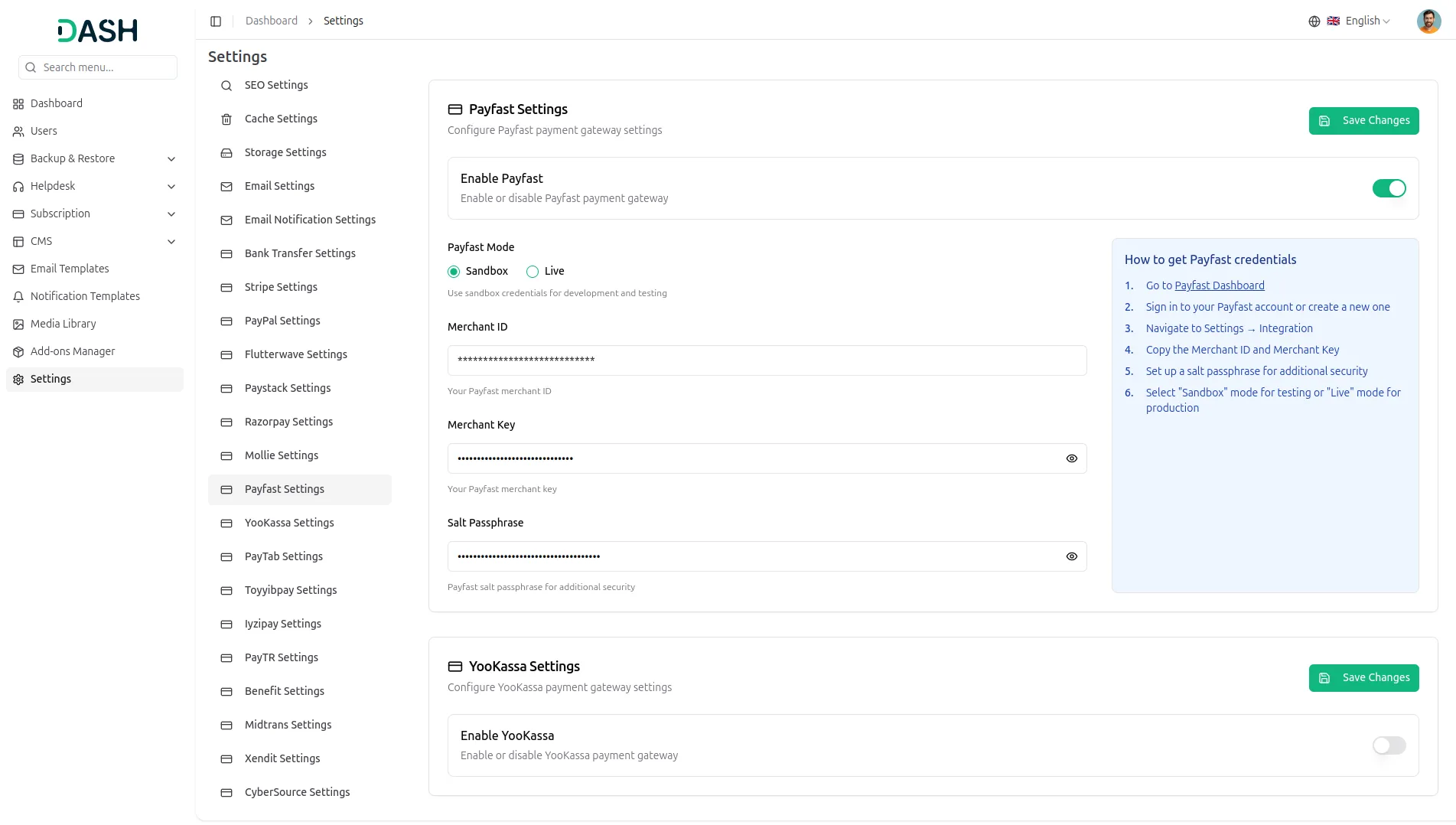This screenshot has width=1456, height=825.
Task: Focus the Merchant ID input field
Action: (x=767, y=360)
